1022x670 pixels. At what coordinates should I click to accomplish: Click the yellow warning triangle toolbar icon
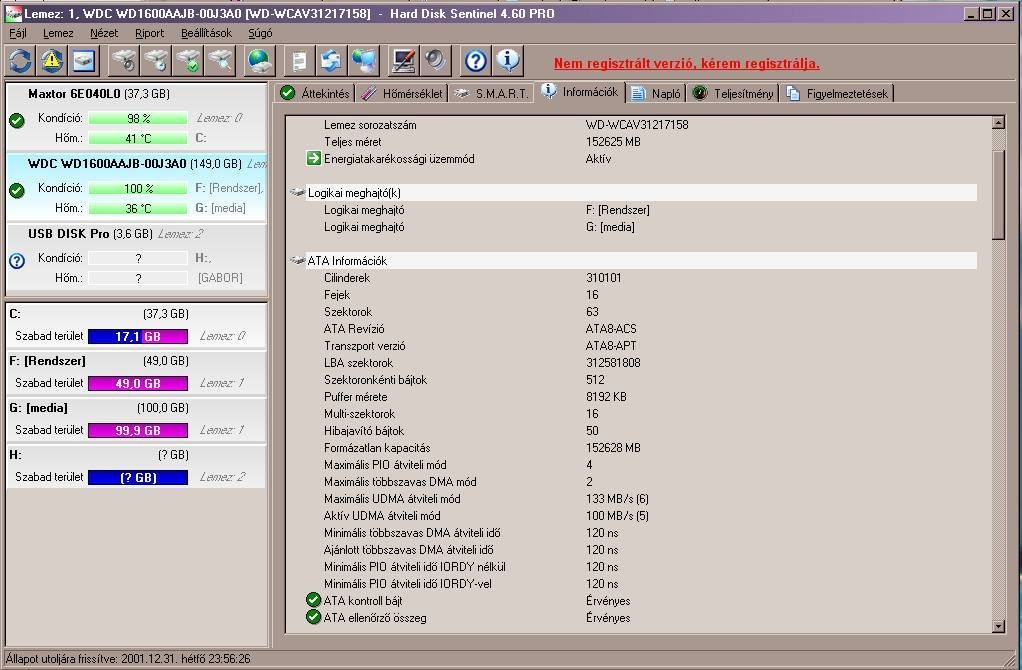point(52,61)
